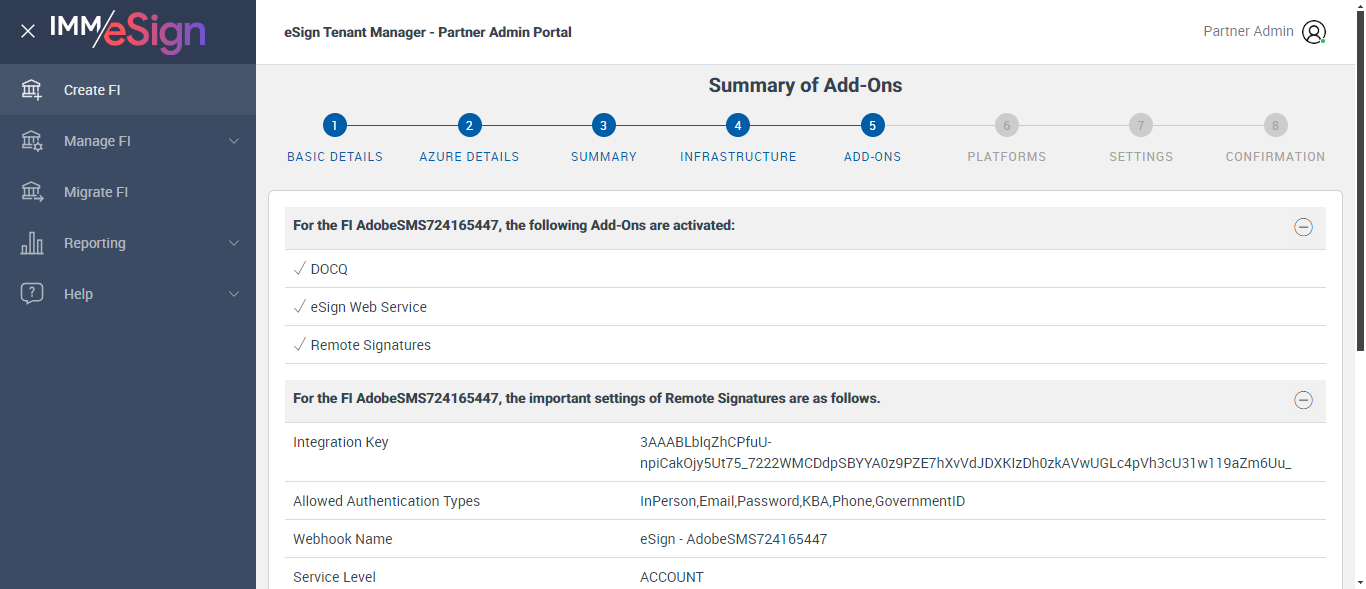Go to step 1 Basic Details

(335, 126)
